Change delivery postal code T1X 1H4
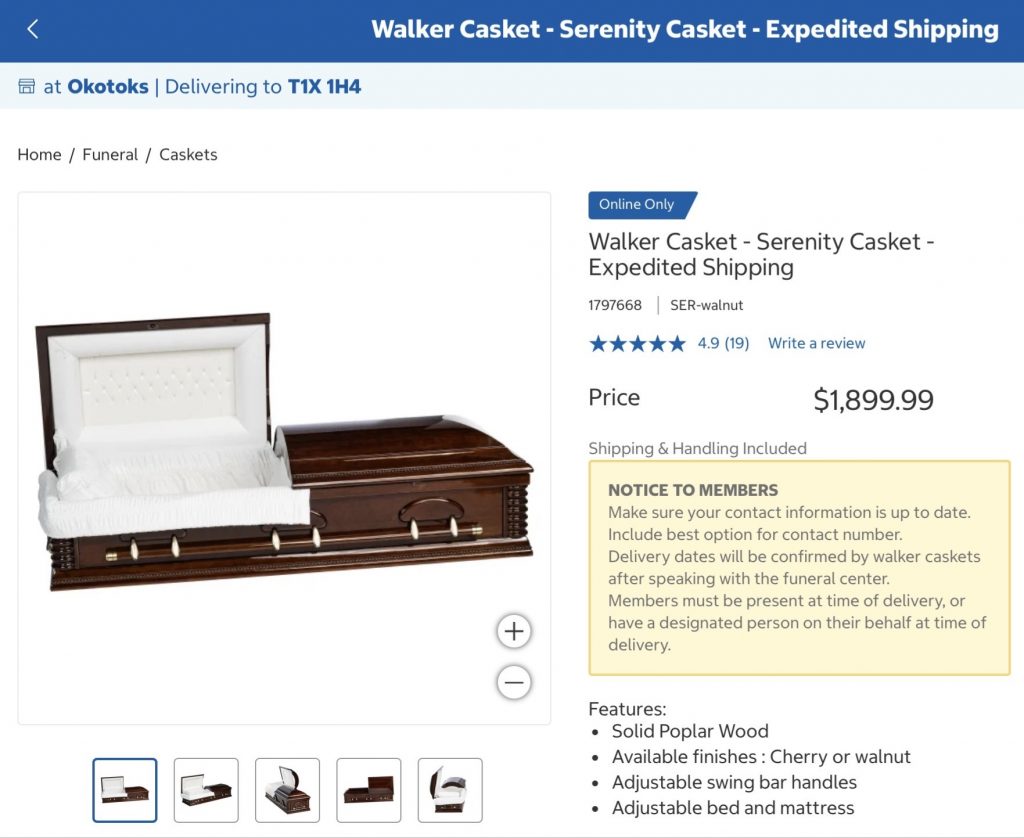The height and width of the screenshot is (838, 1024). [324, 87]
